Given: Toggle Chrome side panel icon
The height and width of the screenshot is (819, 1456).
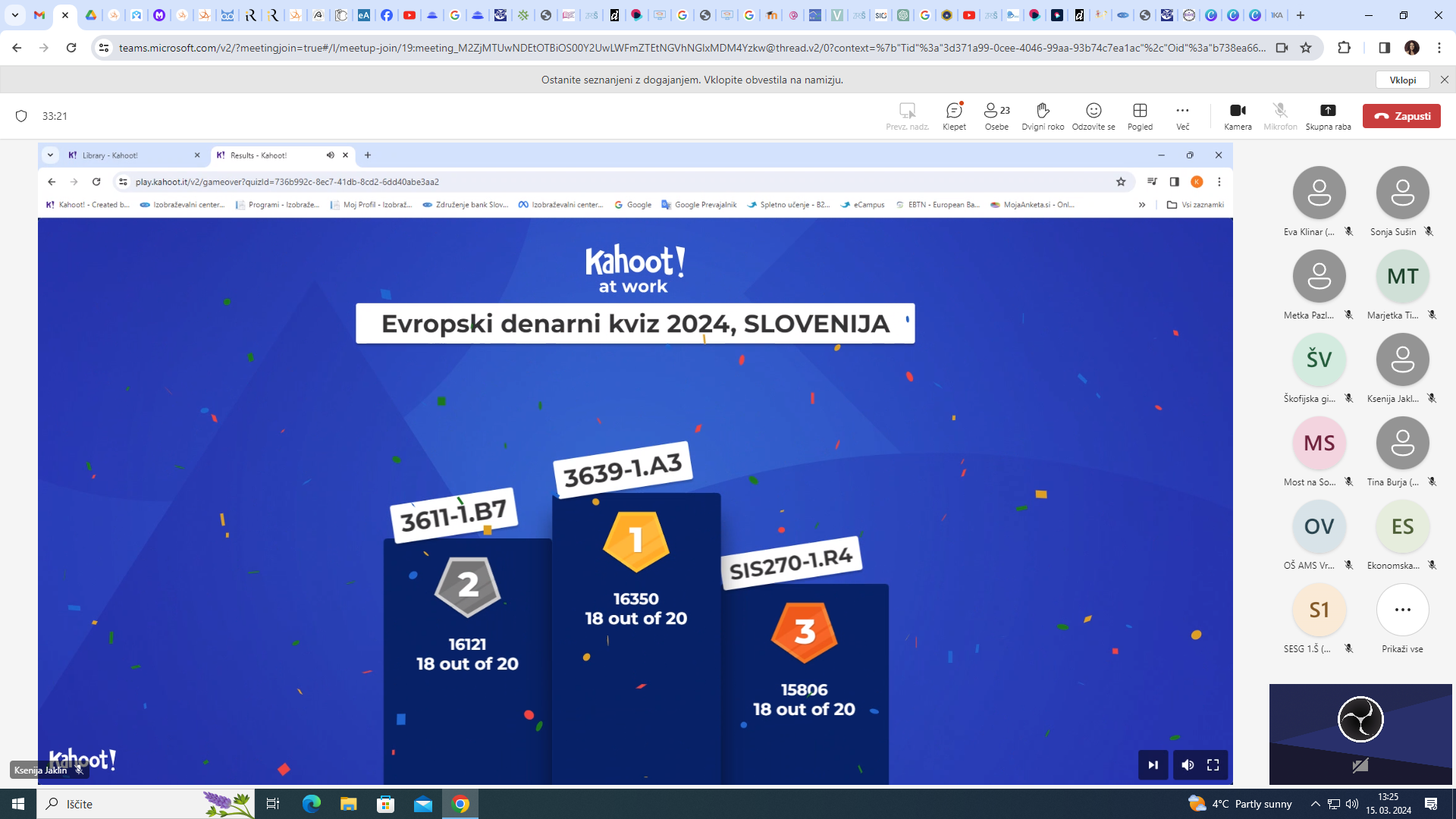Looking at the screenshot, I should point(1384,48).
